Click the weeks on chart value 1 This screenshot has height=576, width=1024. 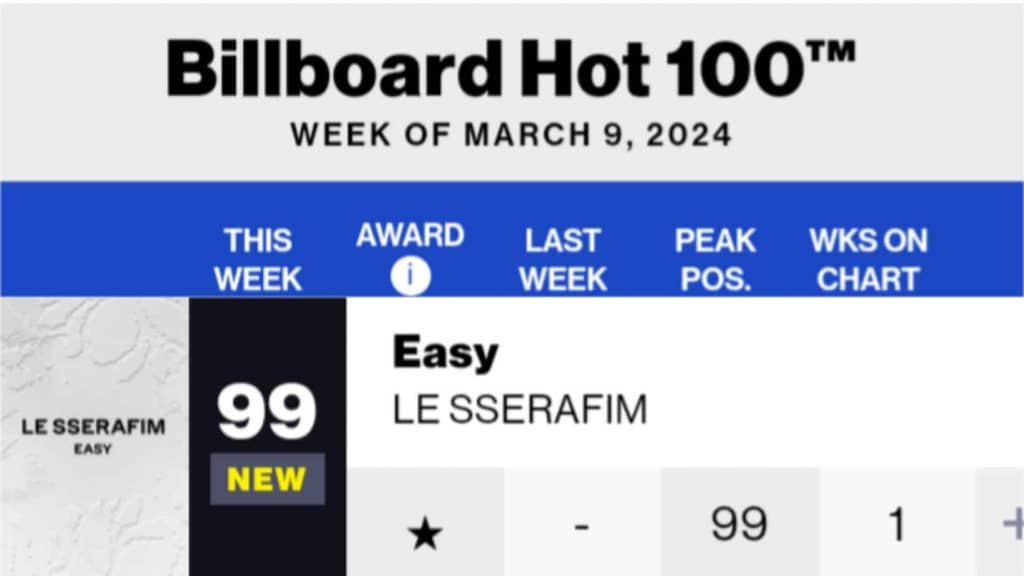click(896, 524)
